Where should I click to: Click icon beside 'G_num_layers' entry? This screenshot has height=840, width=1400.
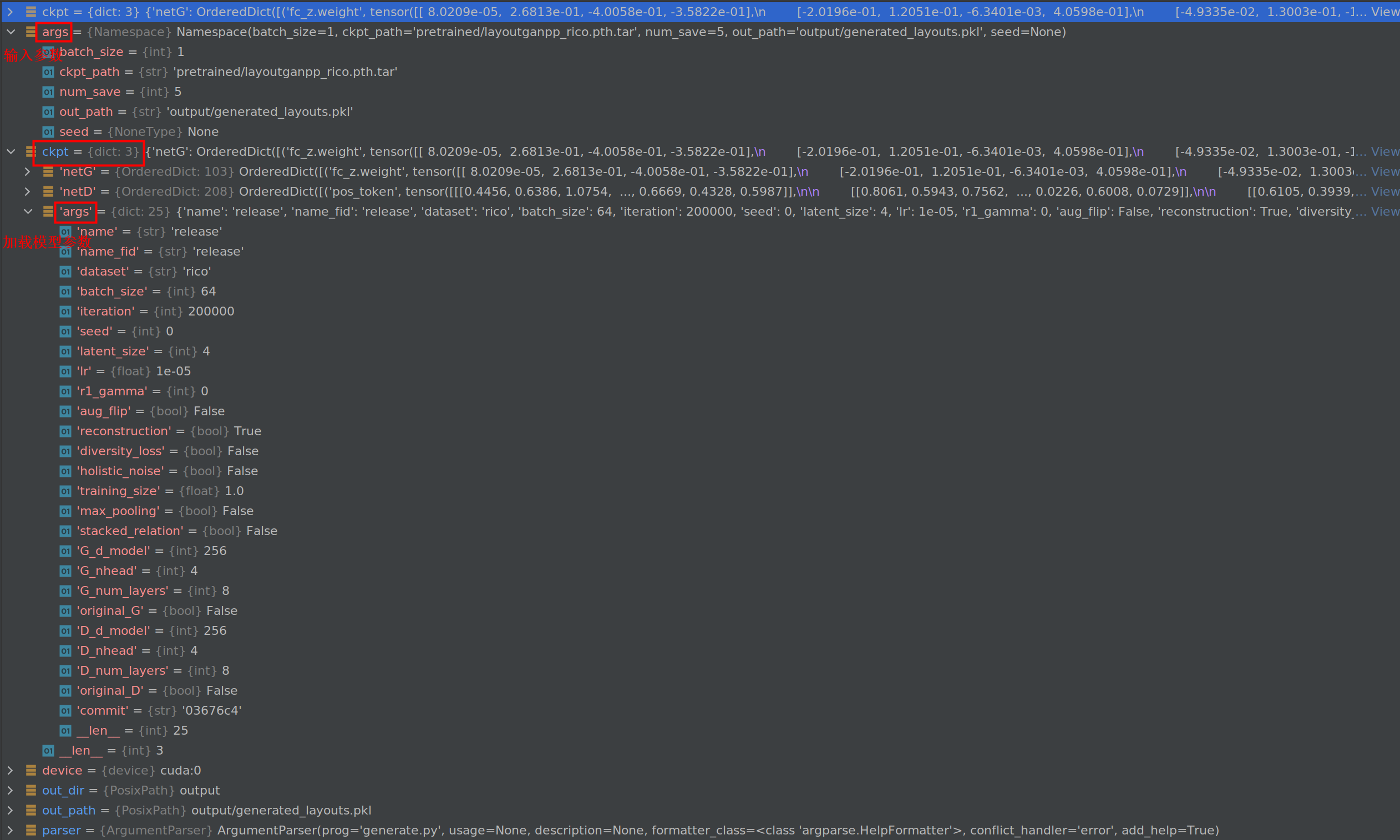pyautogui.click(x=65, y=591)
